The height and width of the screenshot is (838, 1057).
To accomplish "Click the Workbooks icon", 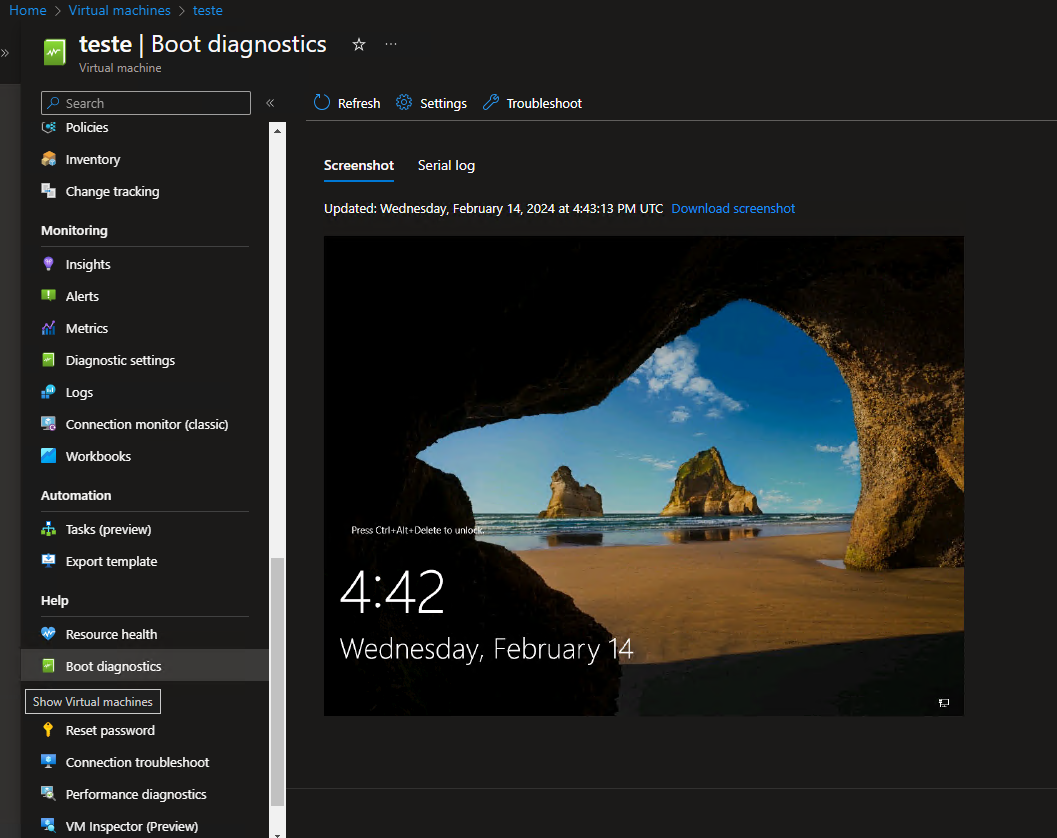I will click(49, 456).
